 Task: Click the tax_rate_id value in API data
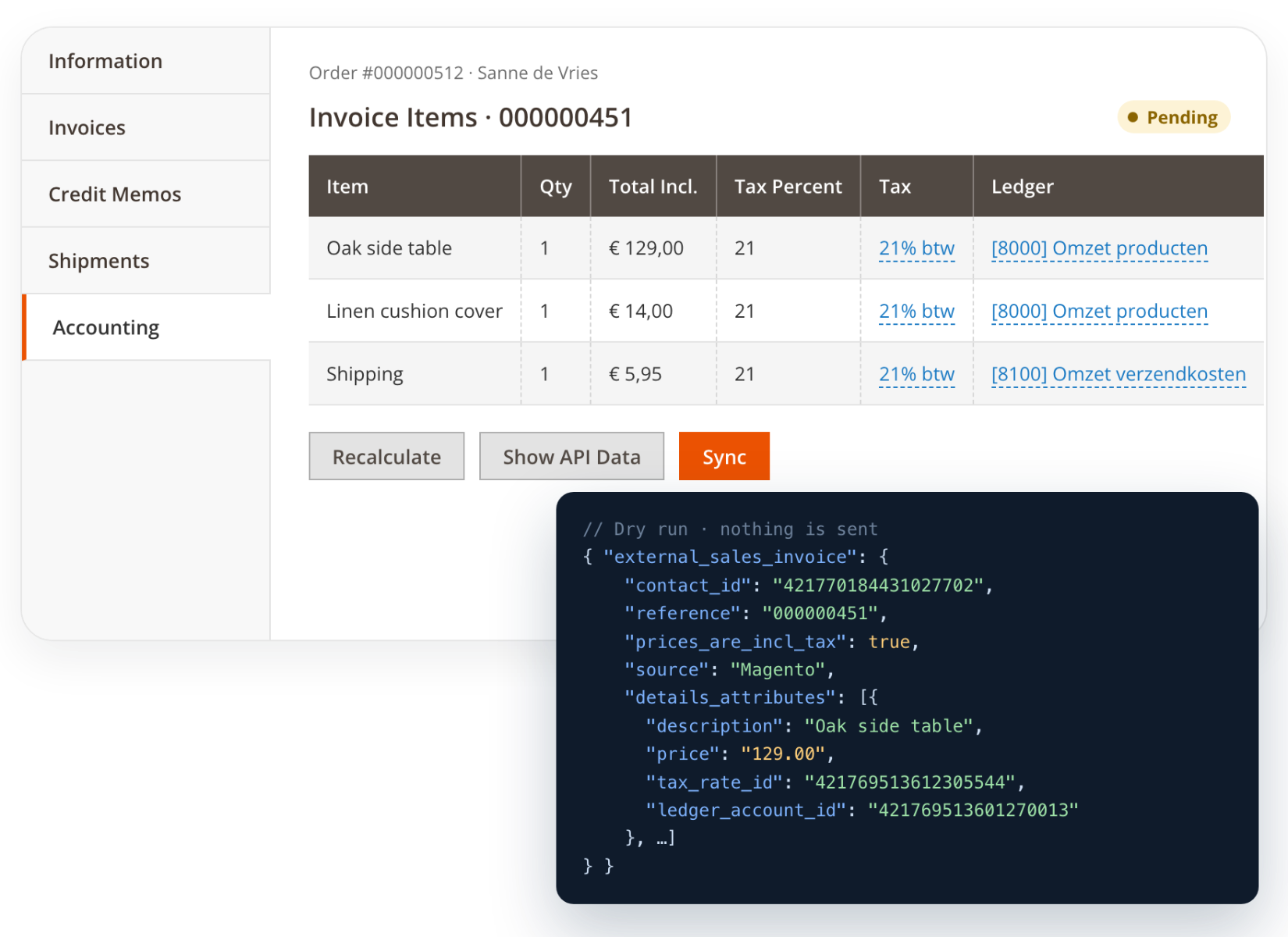(x=910, y=782)
